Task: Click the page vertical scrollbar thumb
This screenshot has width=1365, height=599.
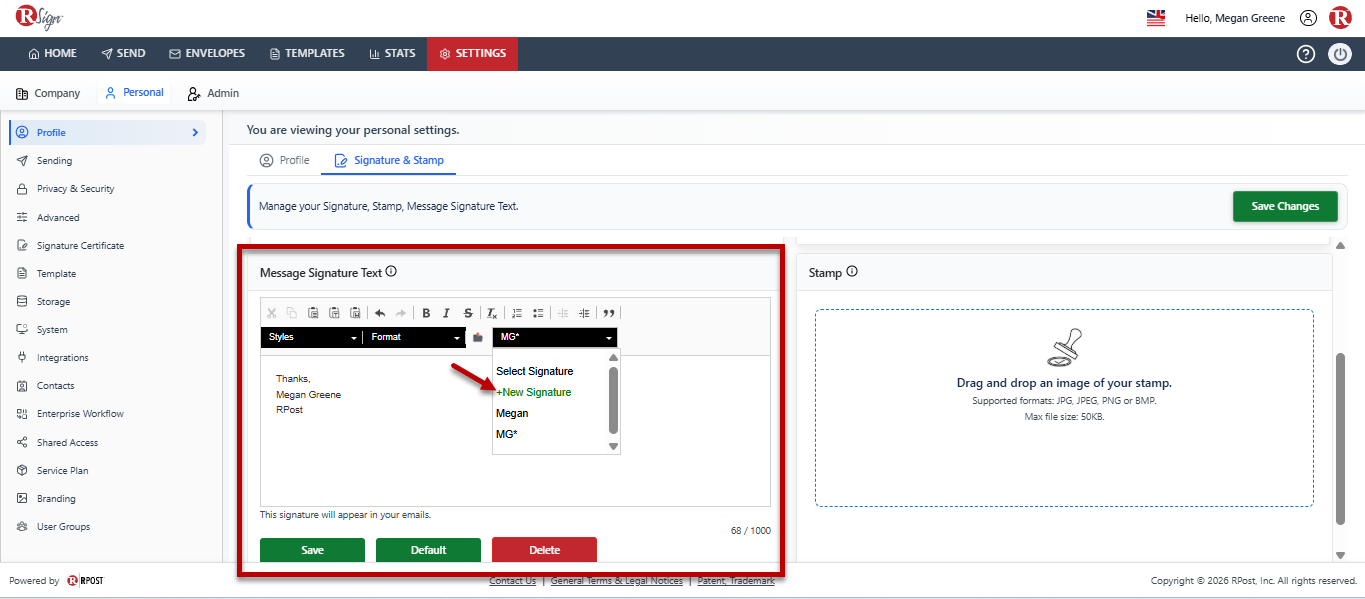Action: coord(1341,438)
